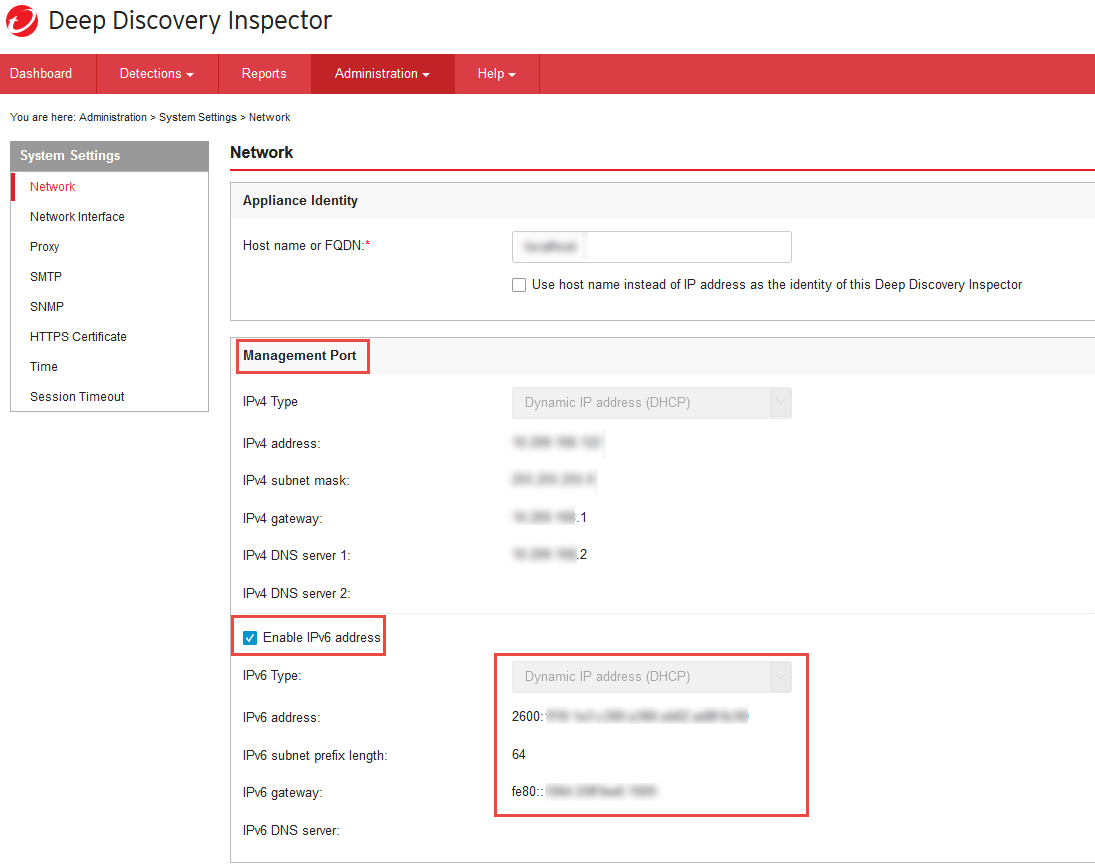Go to Session Timeout settings

pyautogui.click(x=77, y=397)
